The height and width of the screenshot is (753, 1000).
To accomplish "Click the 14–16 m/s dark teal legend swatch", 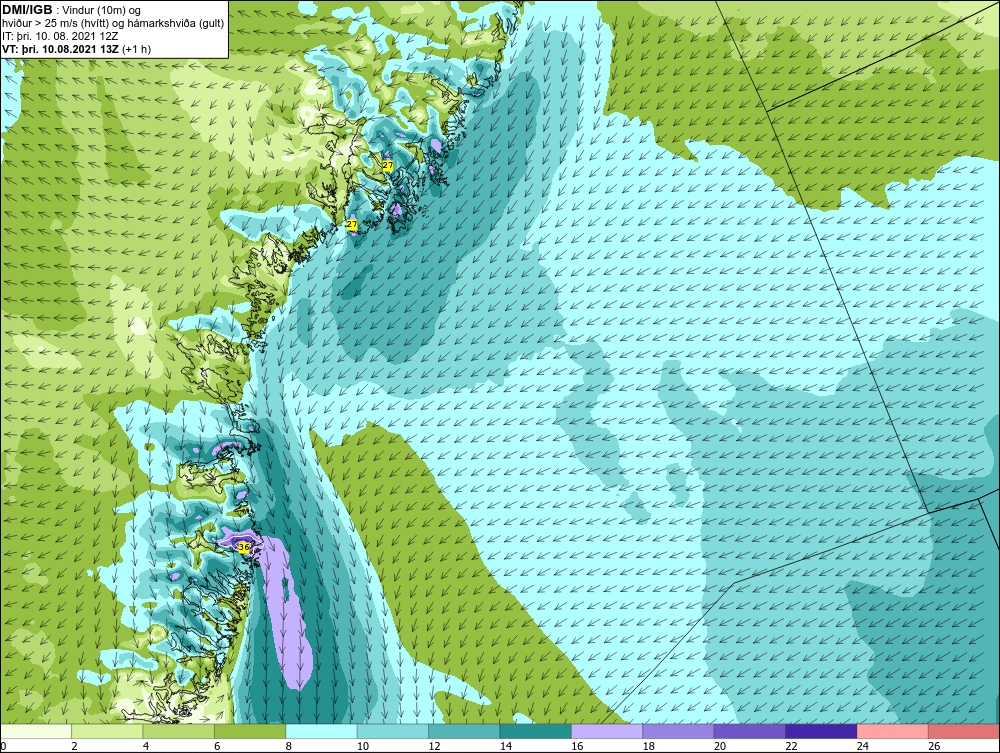I will click(x=536, y=731).
